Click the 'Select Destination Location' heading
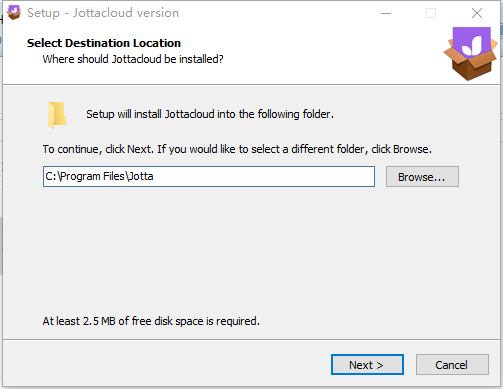503x389 pixels. [104, 43]
